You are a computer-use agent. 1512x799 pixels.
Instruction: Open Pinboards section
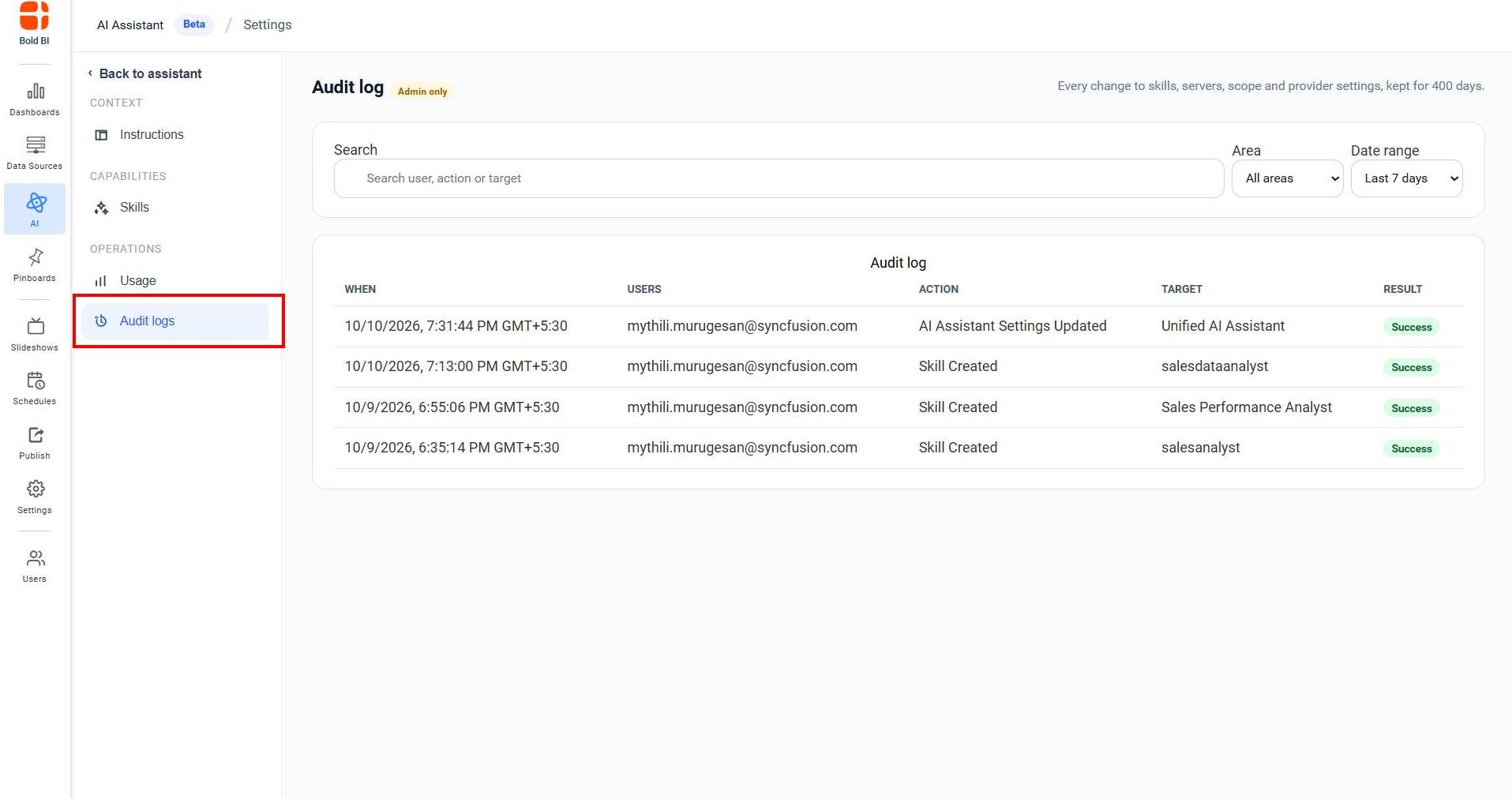pyautogui.click(x=35, y=265)
